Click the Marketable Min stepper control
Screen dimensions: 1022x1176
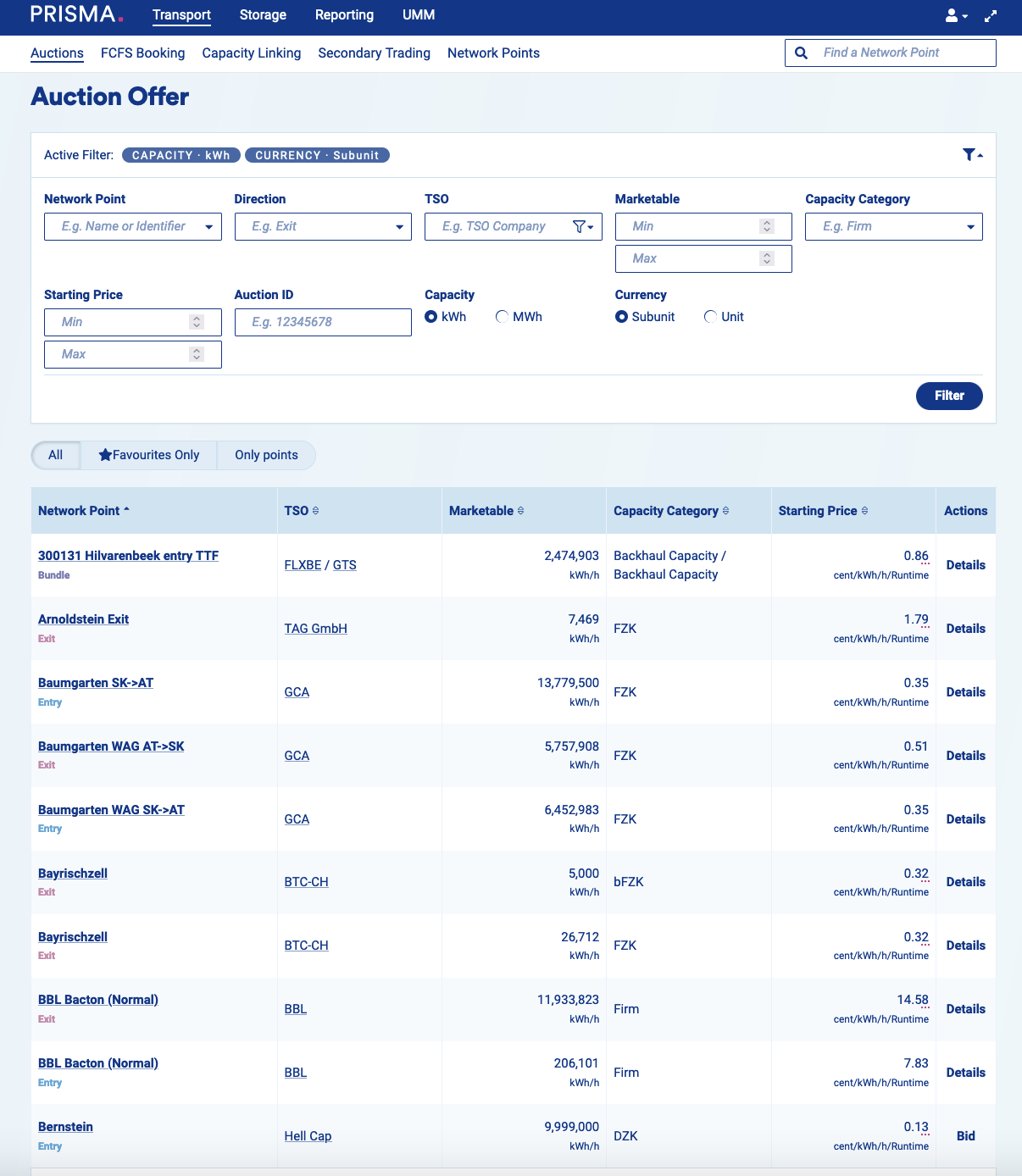coord(767,226)
